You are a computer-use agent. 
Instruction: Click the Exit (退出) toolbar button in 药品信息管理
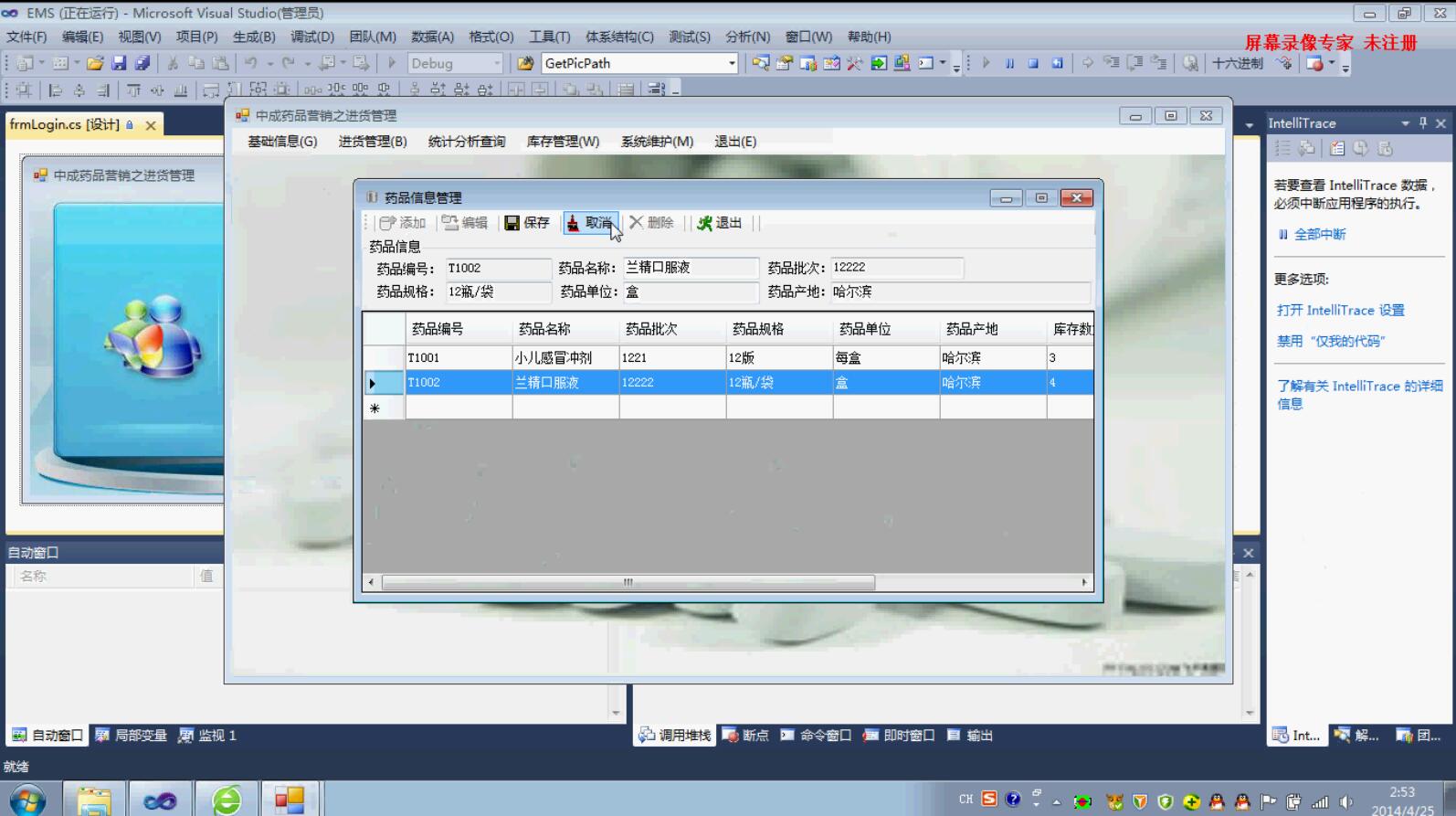coord(720,223)
